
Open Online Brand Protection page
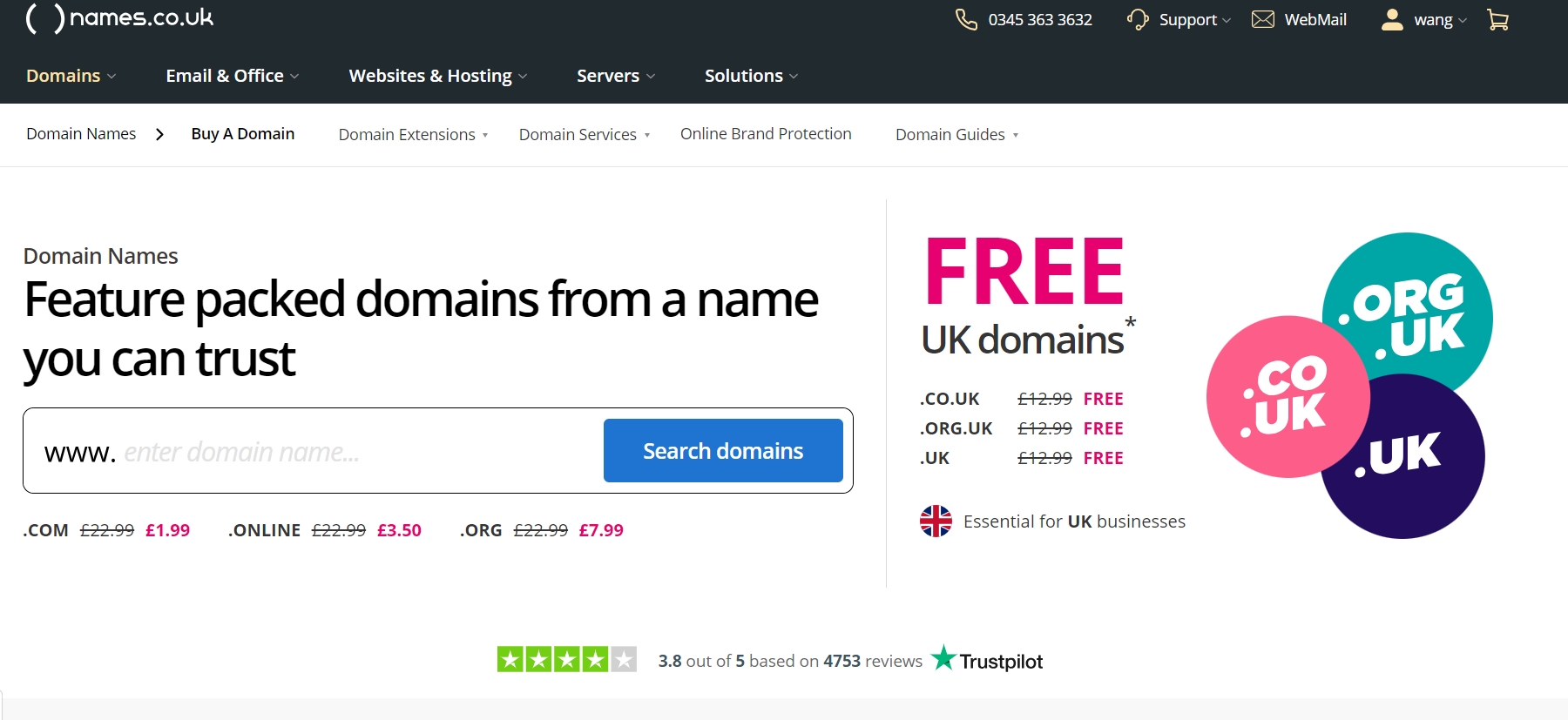(x=766, y=133)
